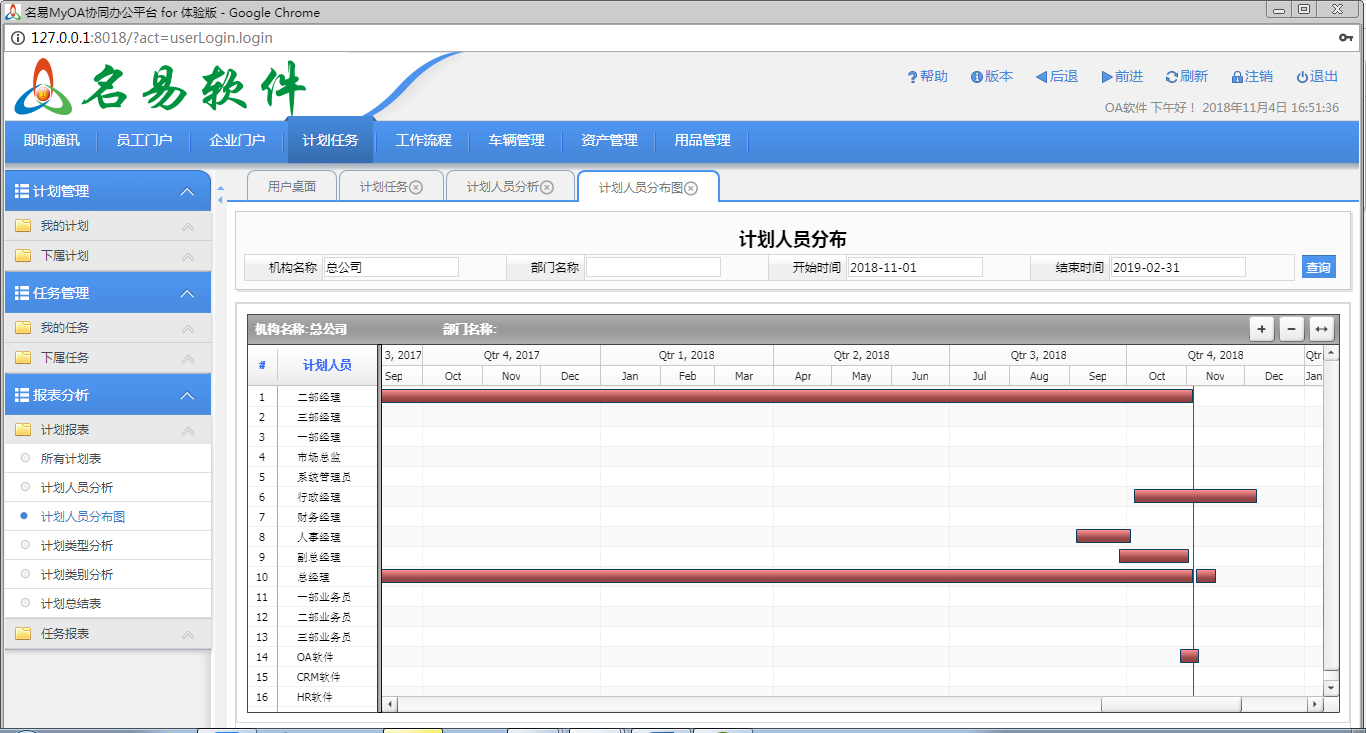Close the 计划人员分析 tab
1366x733 pixels.
(x=547, y=187)
